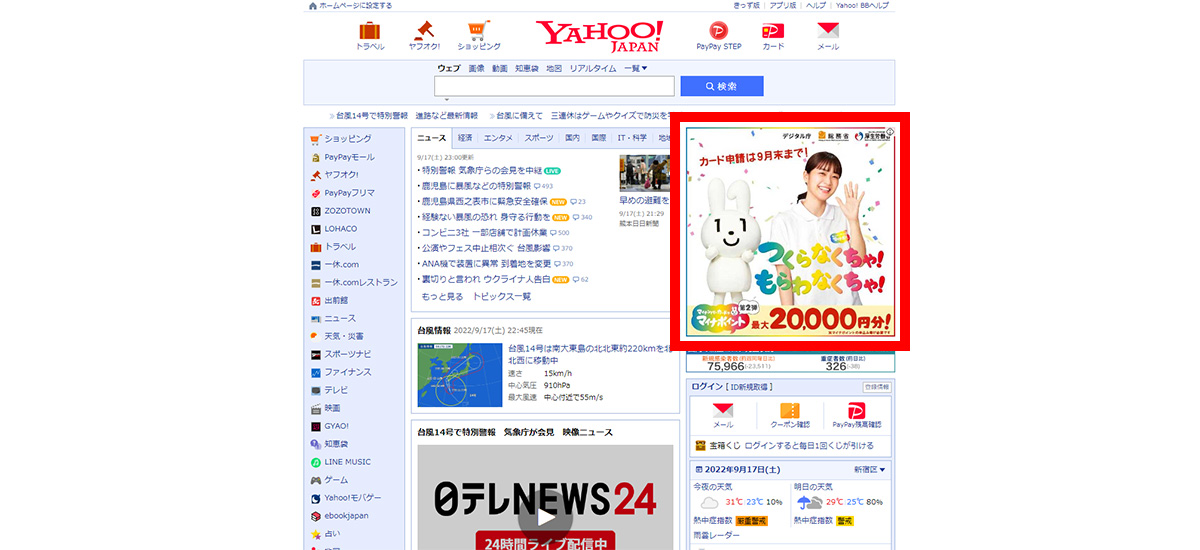The image size is (1200, 550).
Task: Switch search type to リアルタイム
Action: point(593,69)
